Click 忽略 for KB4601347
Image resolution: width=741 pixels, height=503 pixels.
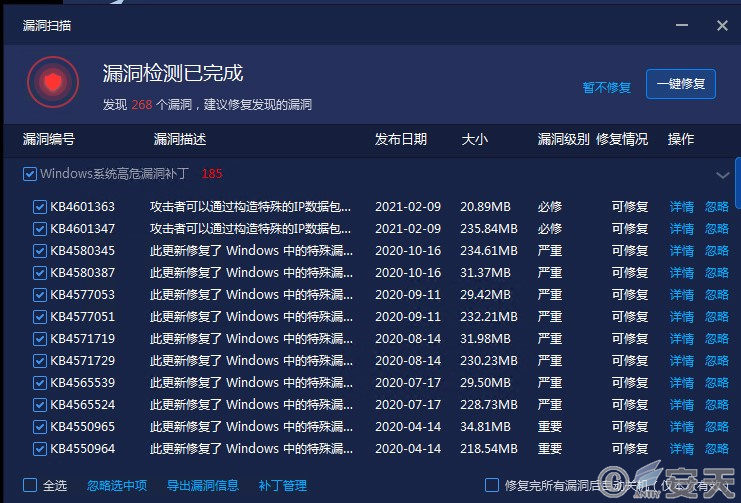pyautogui.click(x=716, y=229)
